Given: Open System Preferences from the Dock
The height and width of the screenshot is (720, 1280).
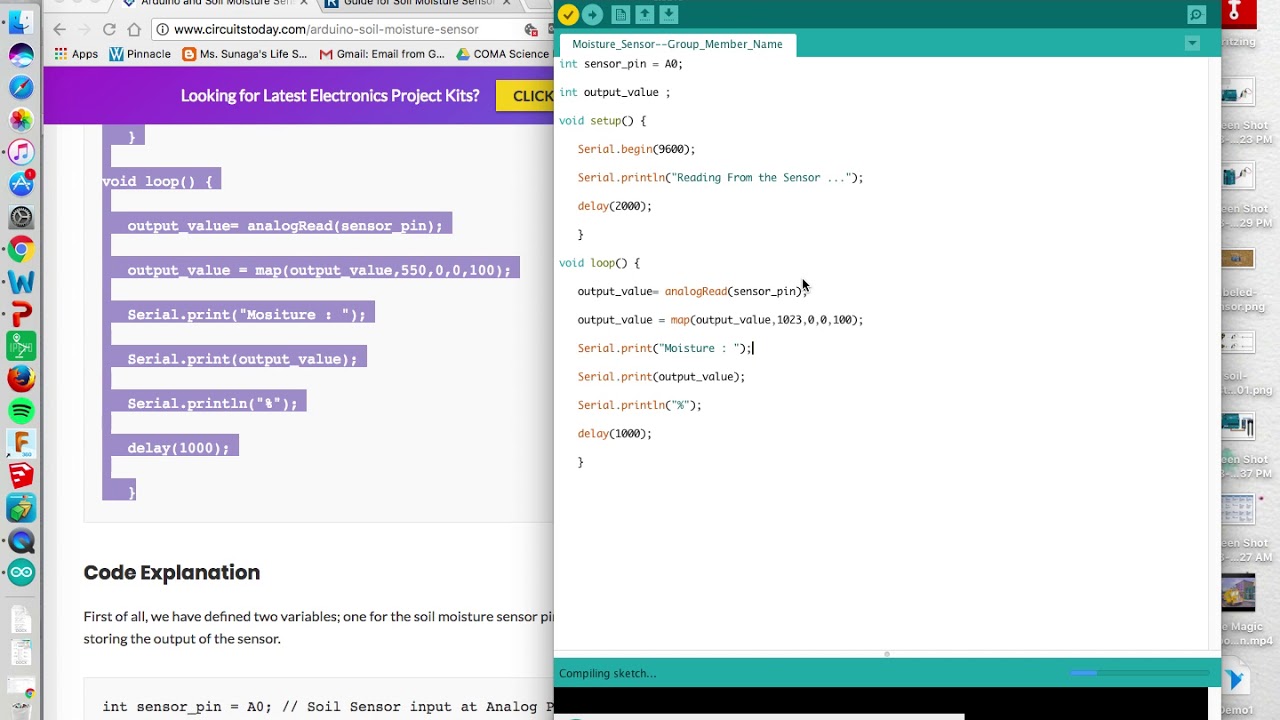Looking at the screenshot, I should [x=21, y=217].
